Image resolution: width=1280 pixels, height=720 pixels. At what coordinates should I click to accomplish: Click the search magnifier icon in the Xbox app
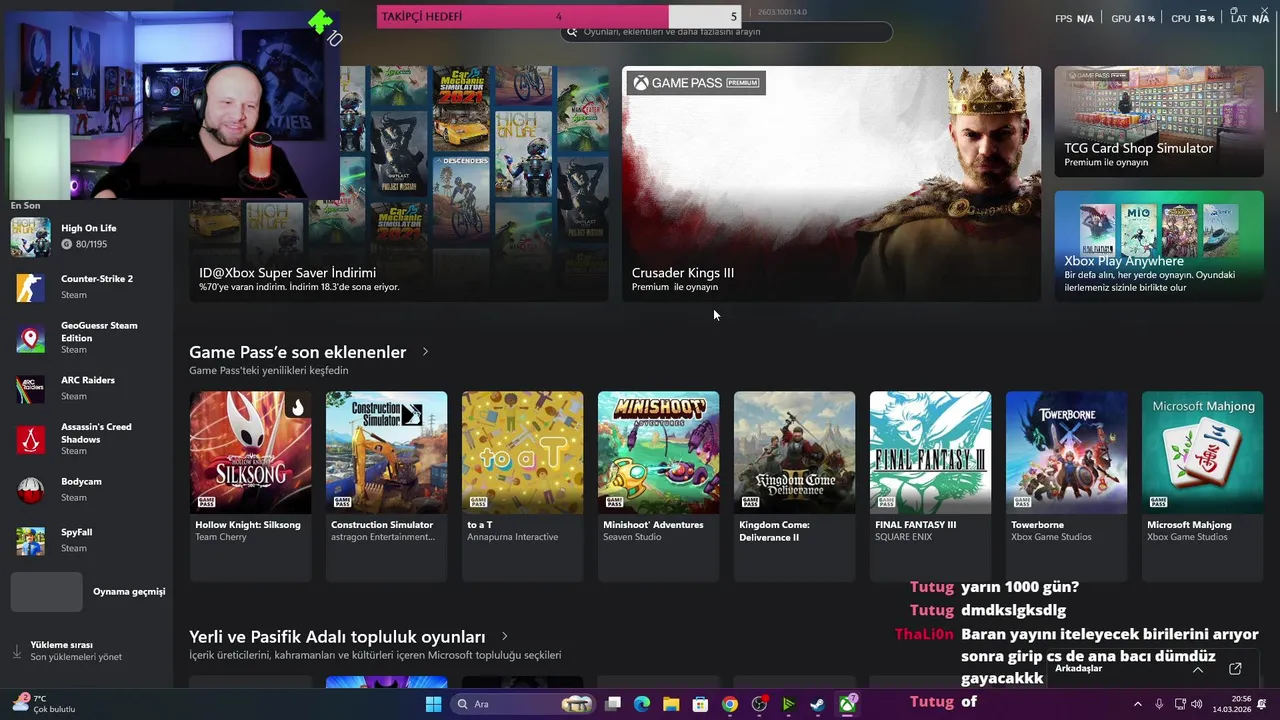(572, 32)
